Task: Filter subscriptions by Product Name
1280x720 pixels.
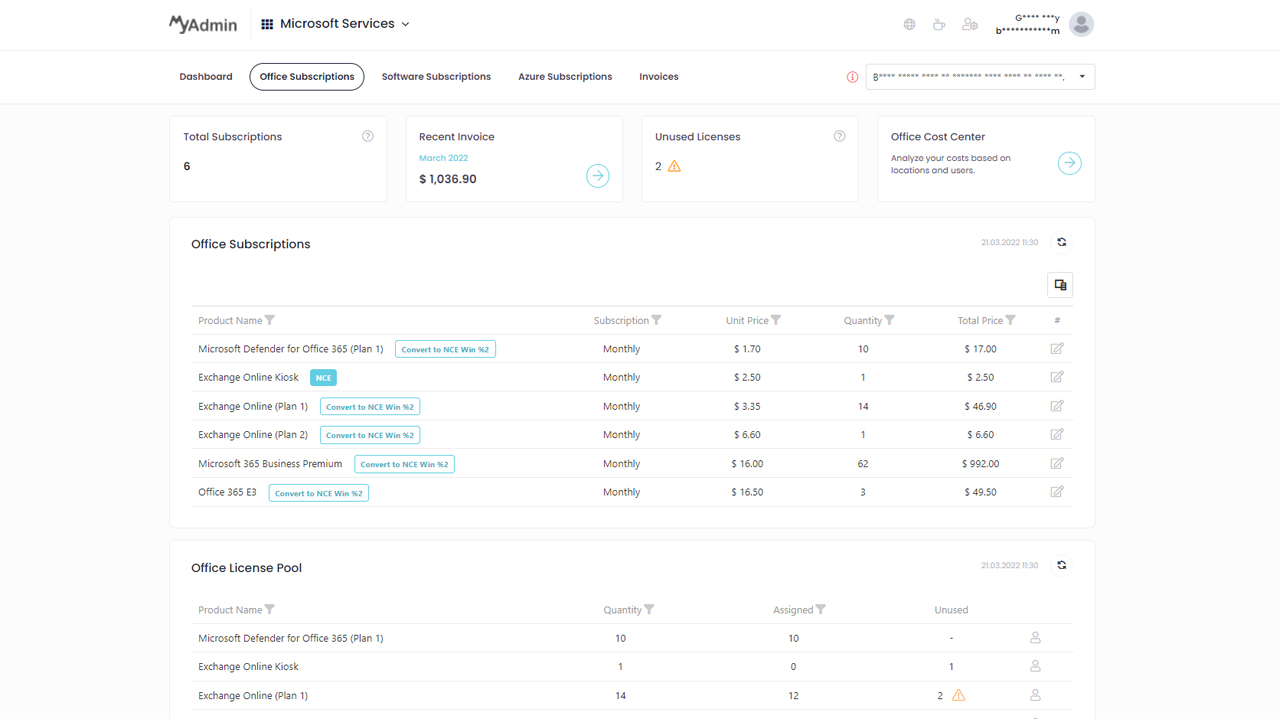Action: [270, 320]
